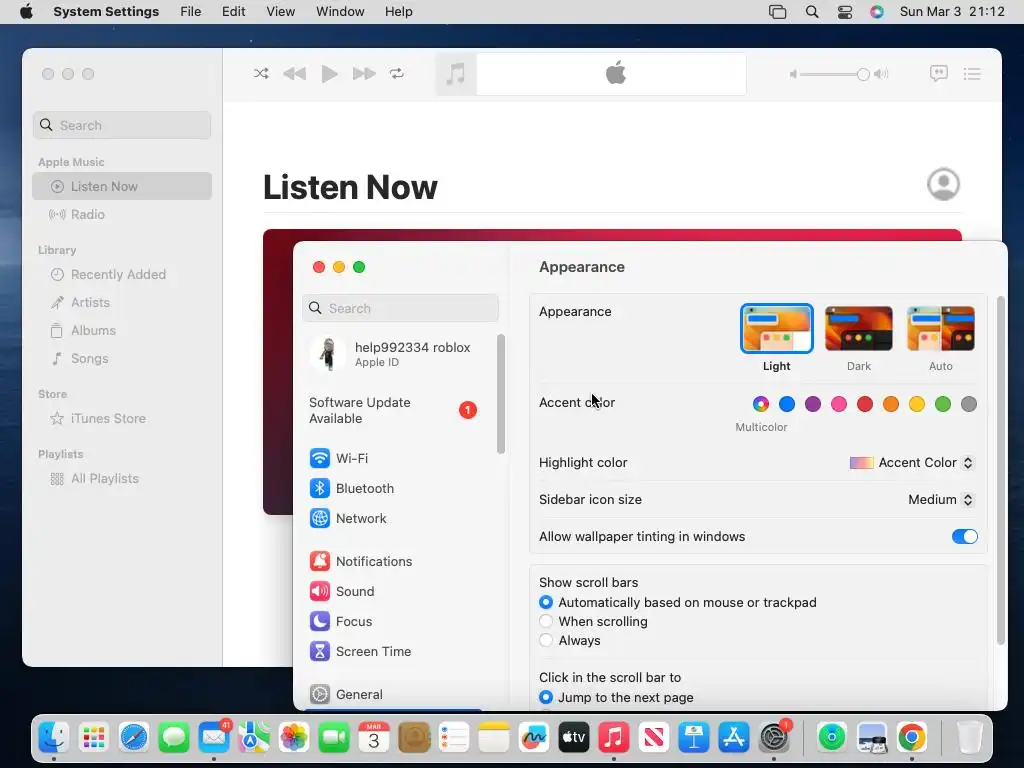Image resolution: width=1024 pixels, height=768 pixels.
Task: Open Safari from the Dock
Action: point(134,737)
